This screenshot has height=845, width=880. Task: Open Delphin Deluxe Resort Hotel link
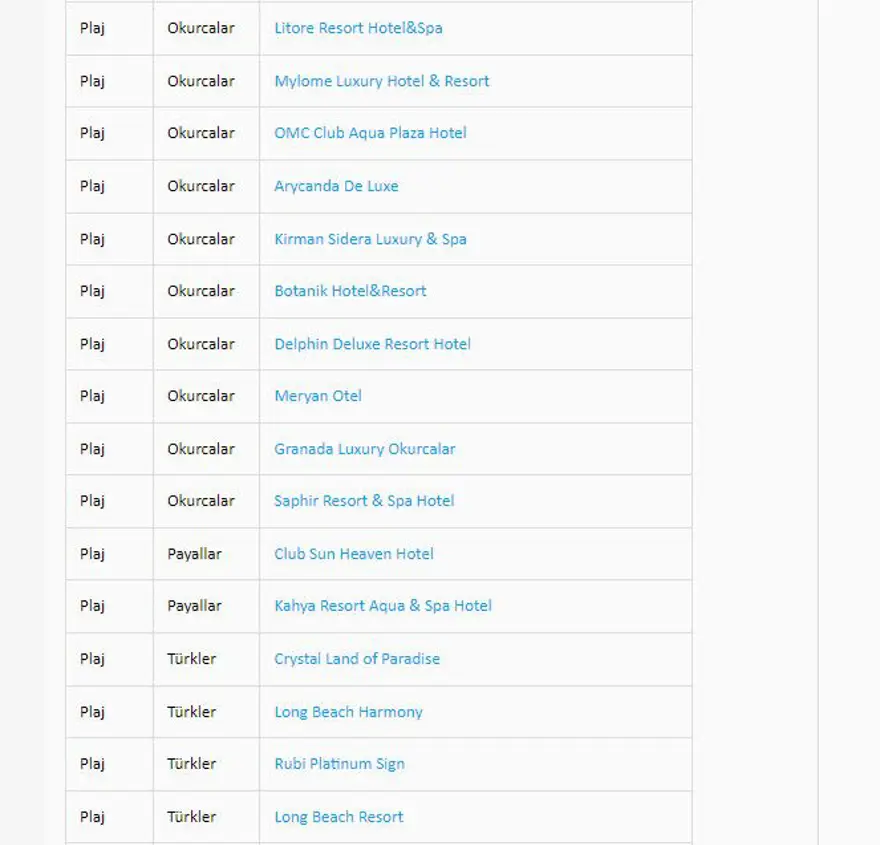coord(372,344)
